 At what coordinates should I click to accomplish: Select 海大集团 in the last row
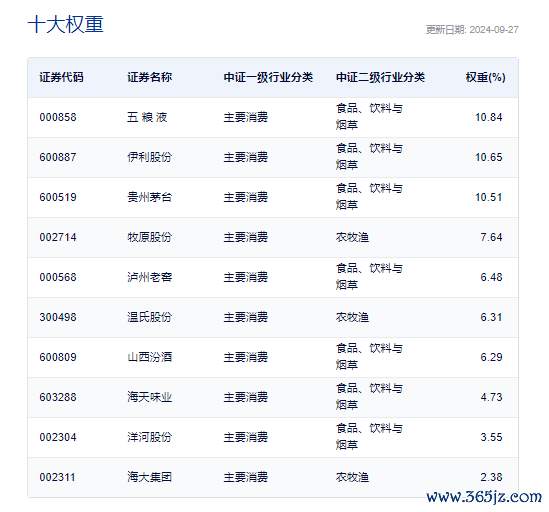tap(150, 477)
